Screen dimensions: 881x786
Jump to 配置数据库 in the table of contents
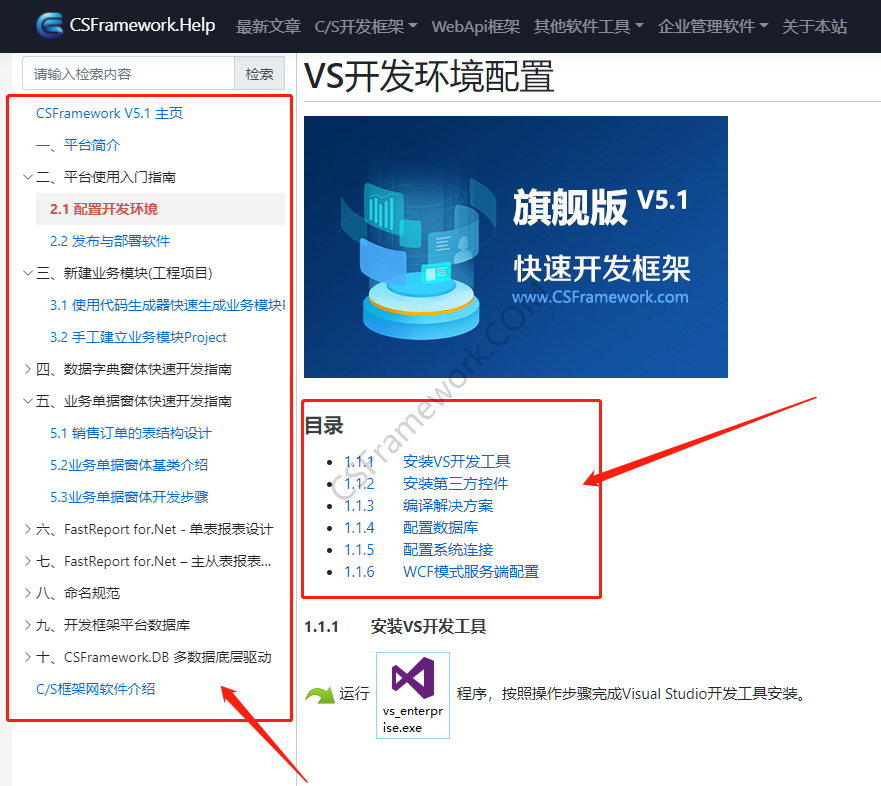(x=440, y=528)
